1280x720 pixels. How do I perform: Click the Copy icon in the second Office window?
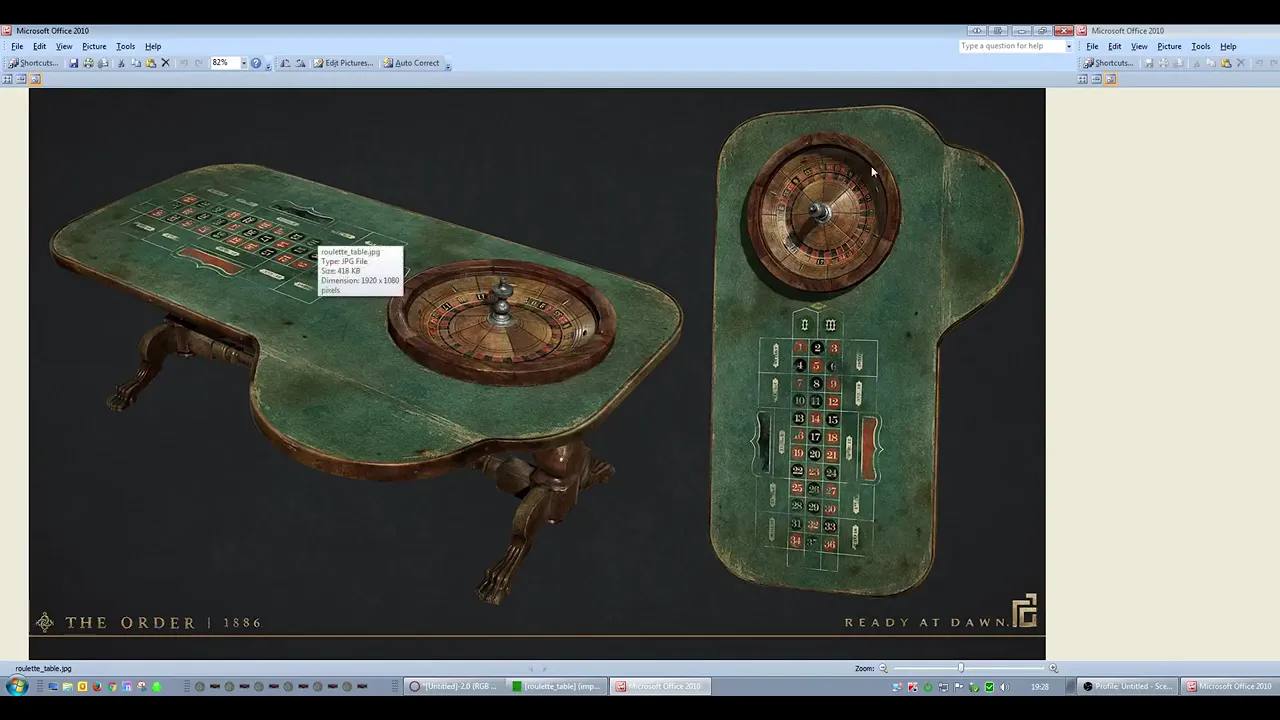[1211, 63]
